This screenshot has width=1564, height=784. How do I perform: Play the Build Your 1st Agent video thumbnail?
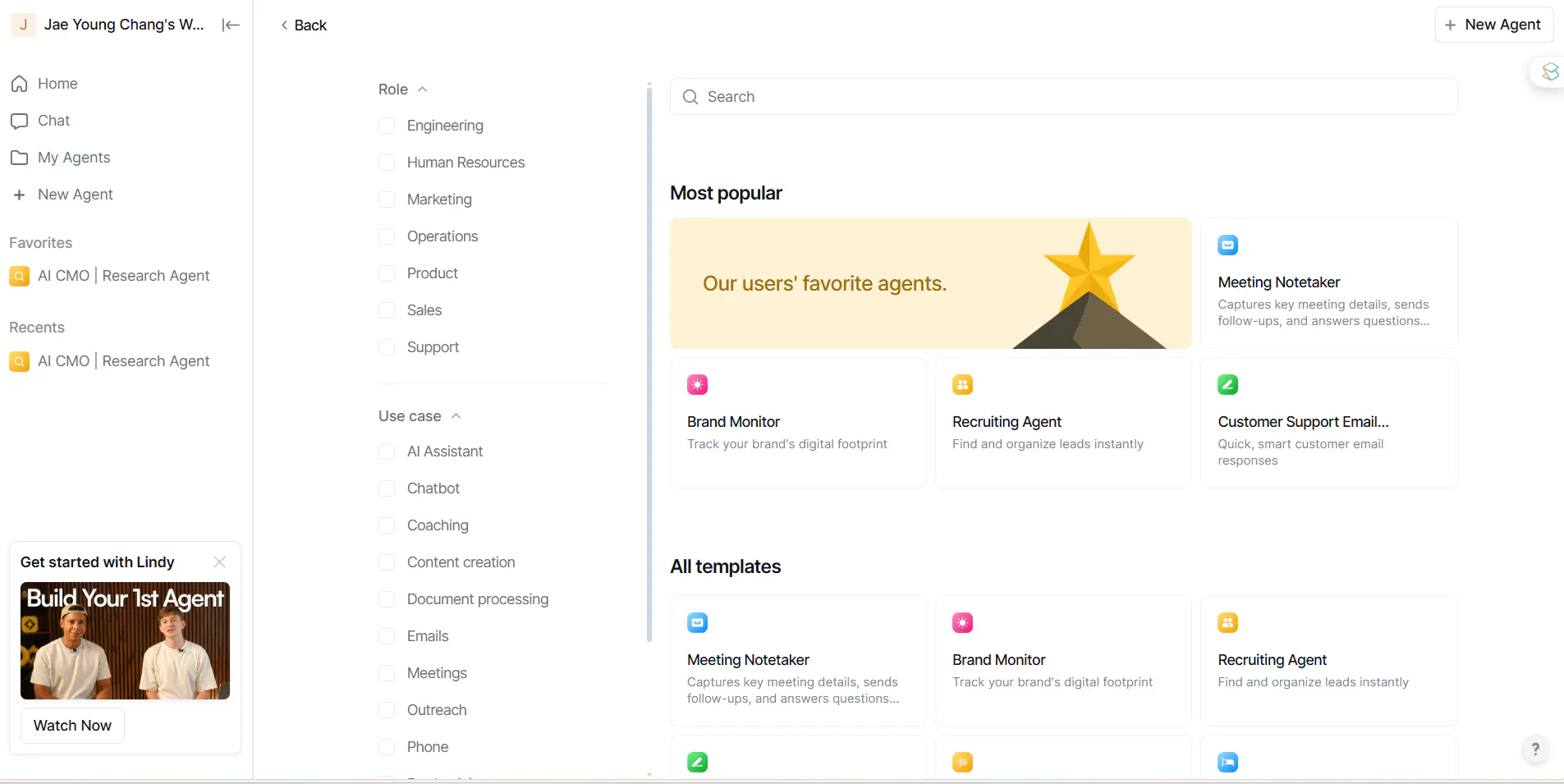click(x=125, y=641)
